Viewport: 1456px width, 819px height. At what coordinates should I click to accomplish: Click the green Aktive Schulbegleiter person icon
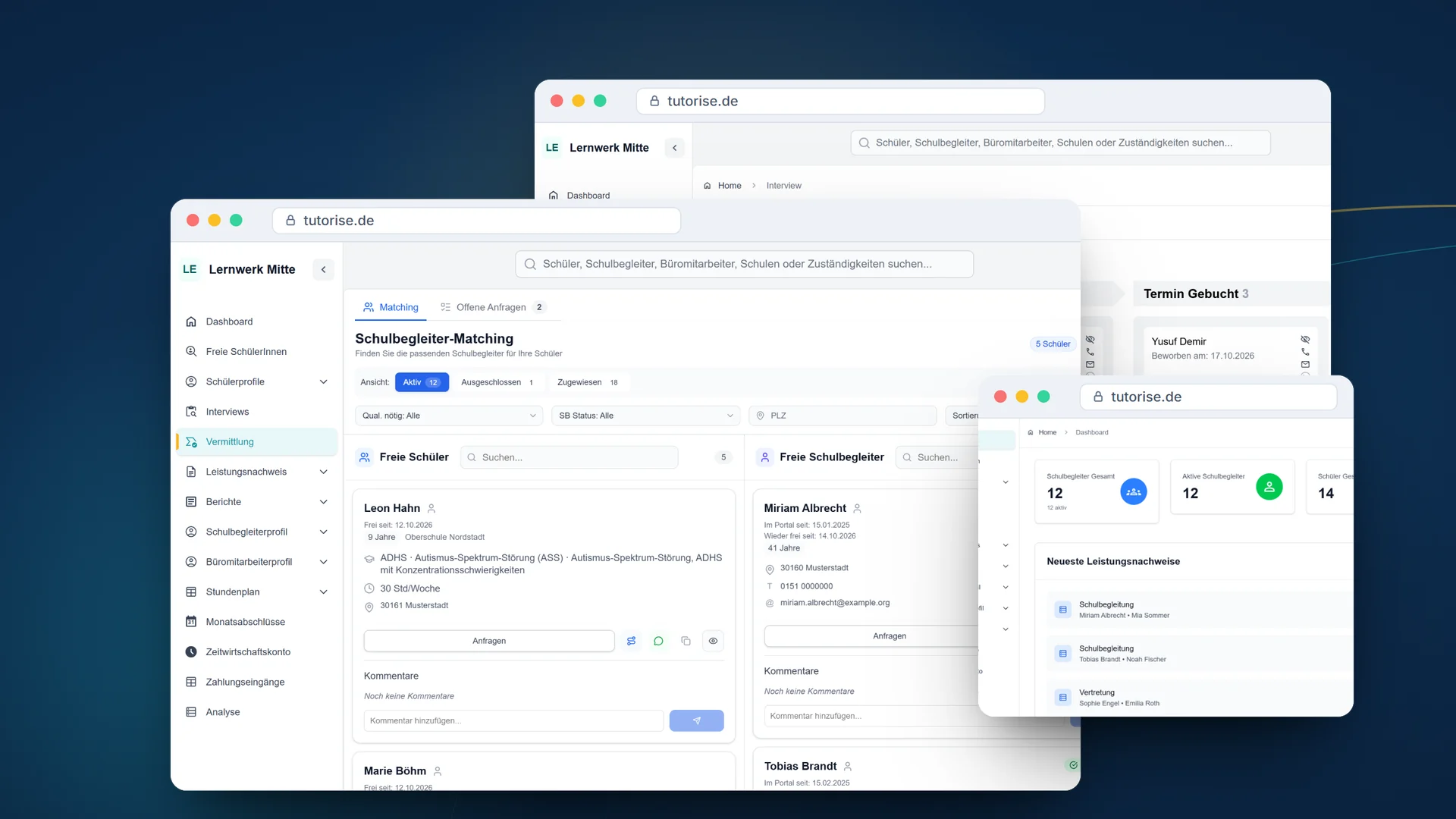pos(1269,487)
